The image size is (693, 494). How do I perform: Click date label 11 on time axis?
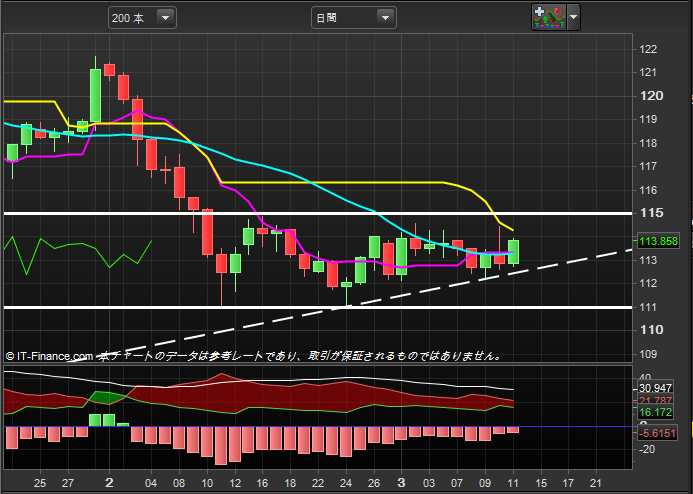pos(513,483)
